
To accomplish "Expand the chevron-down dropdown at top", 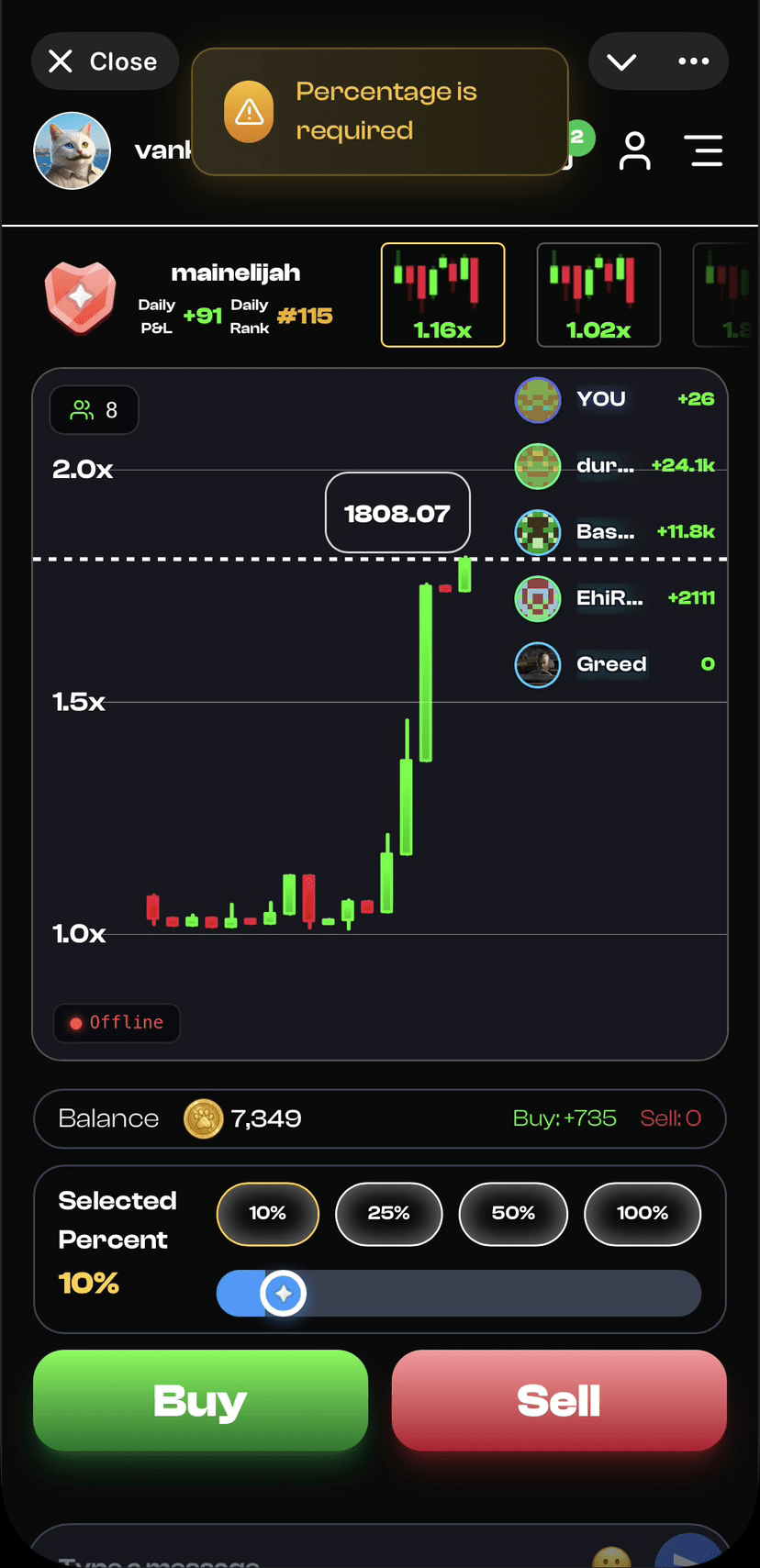I will [621, 61].
